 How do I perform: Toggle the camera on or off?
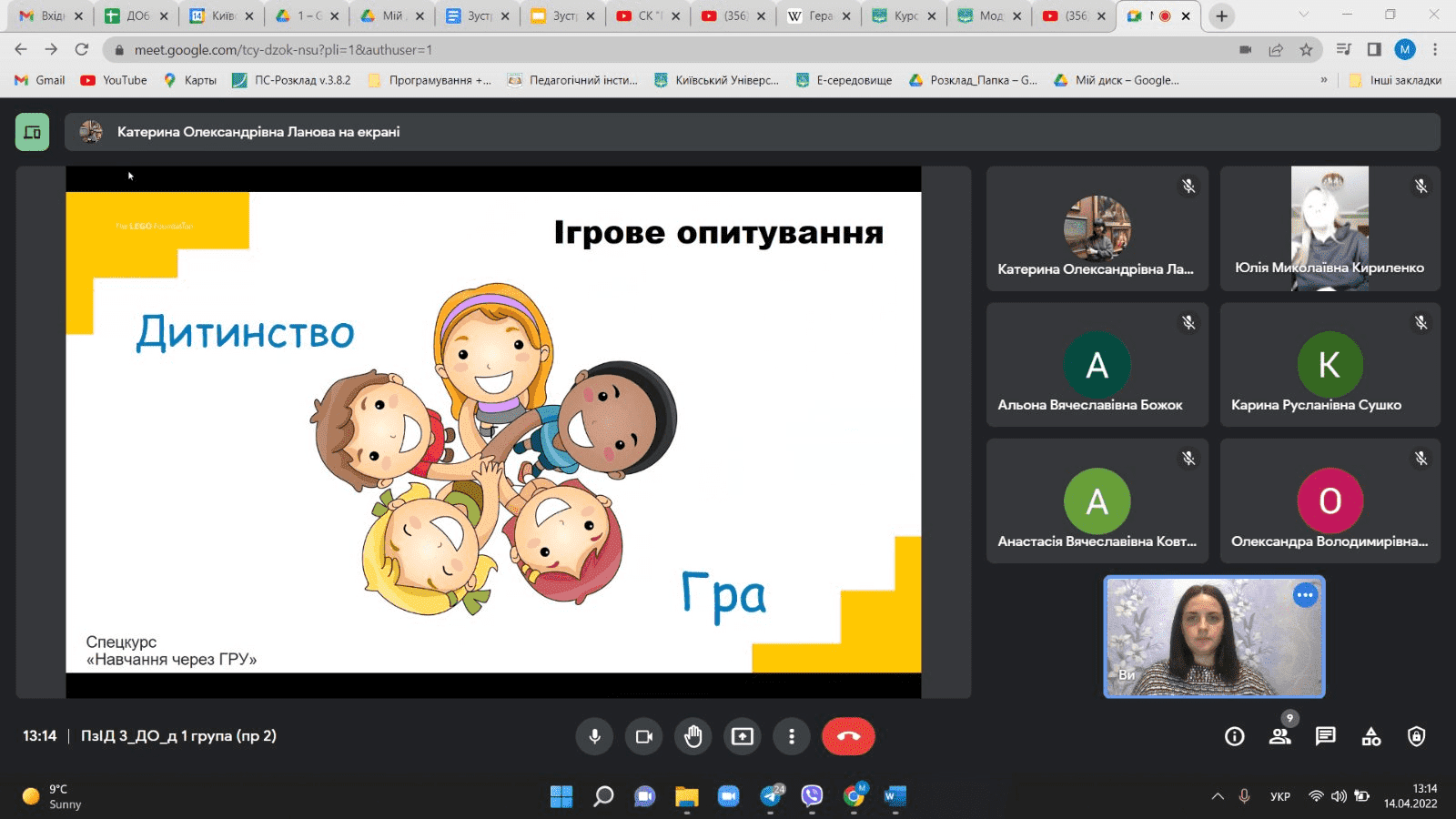643,736
